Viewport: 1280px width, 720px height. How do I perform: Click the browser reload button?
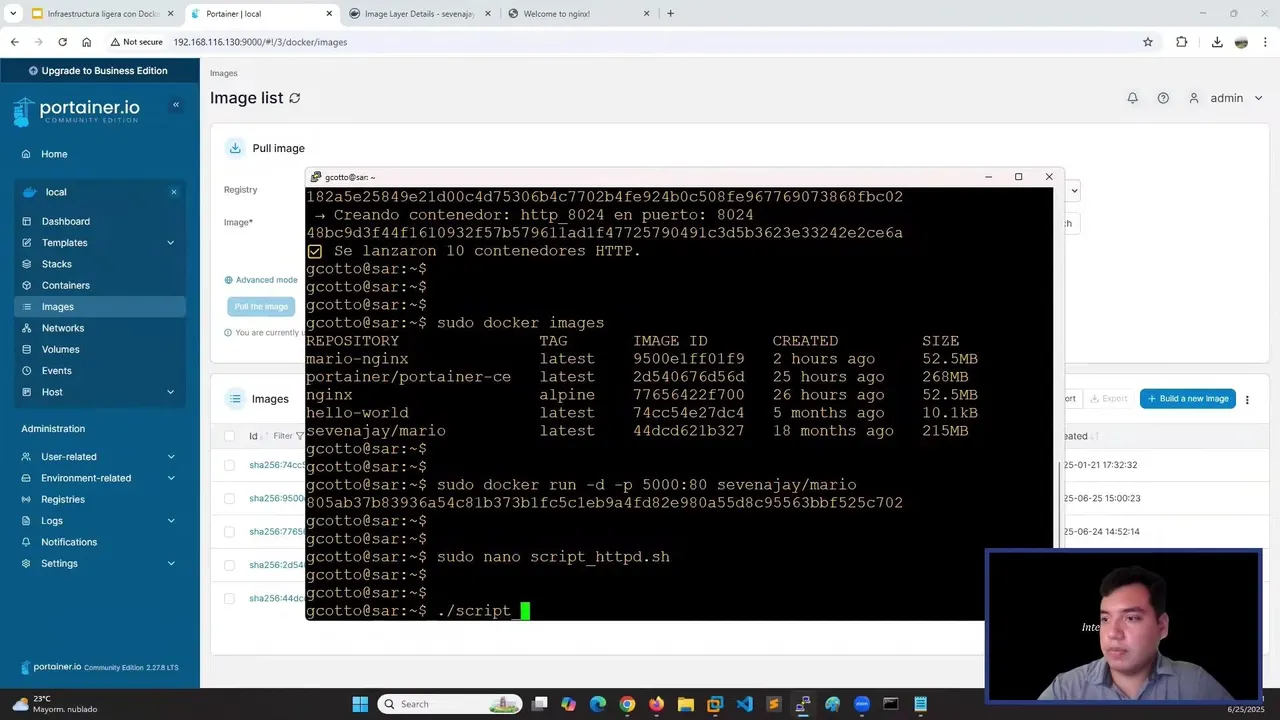click(62, 42)
